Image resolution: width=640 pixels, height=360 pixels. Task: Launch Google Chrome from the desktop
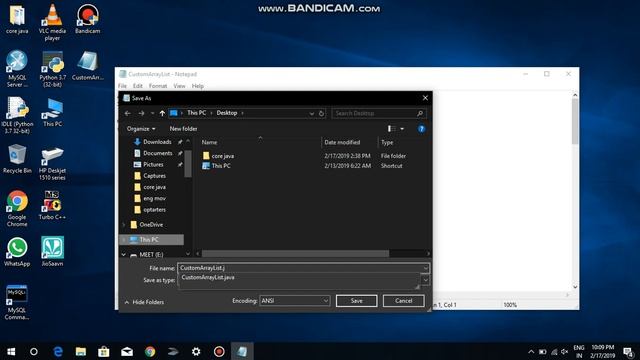click(x=17, y=208)
